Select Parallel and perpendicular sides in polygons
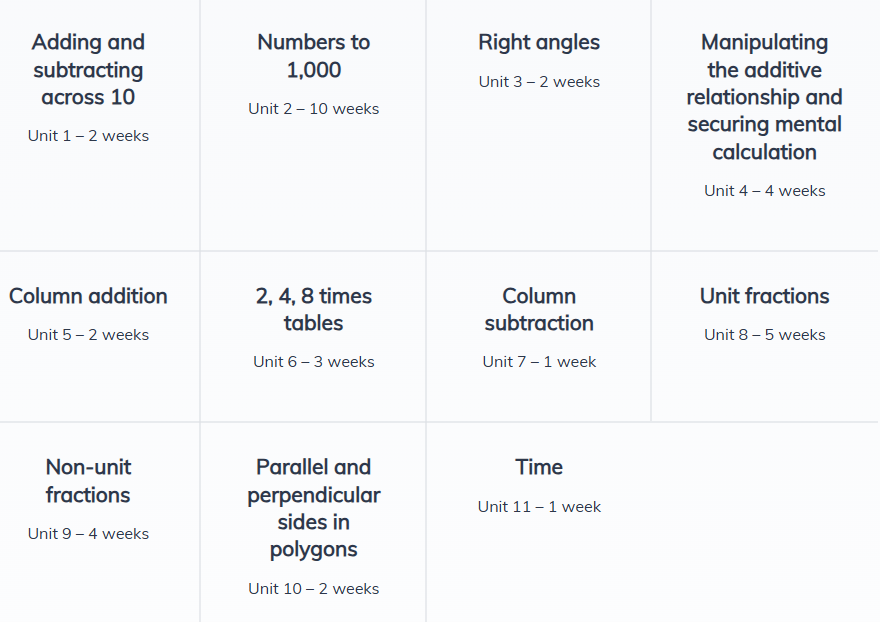This screenshot has height=622, width=880. point(313,508)
